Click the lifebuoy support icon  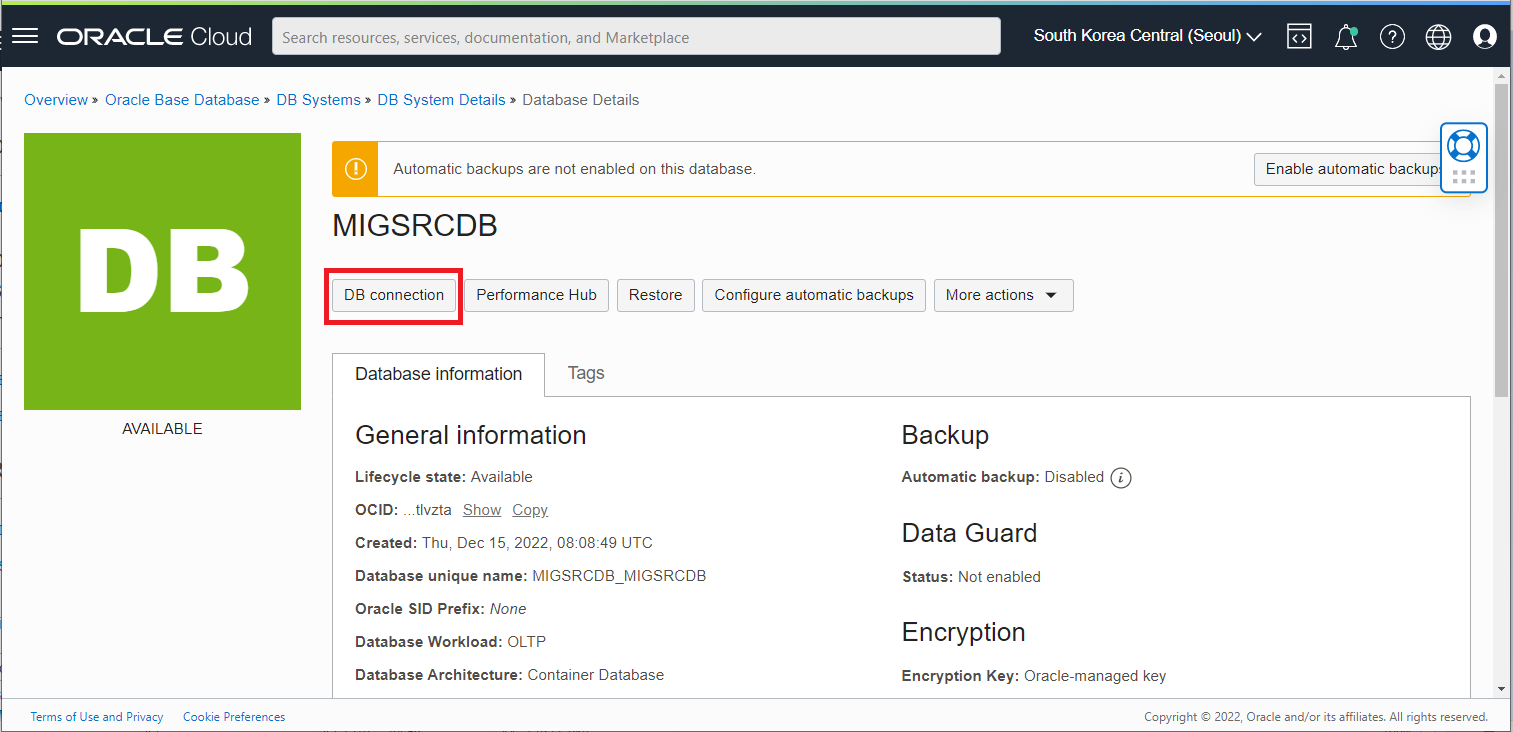(x=1463, y=146)
